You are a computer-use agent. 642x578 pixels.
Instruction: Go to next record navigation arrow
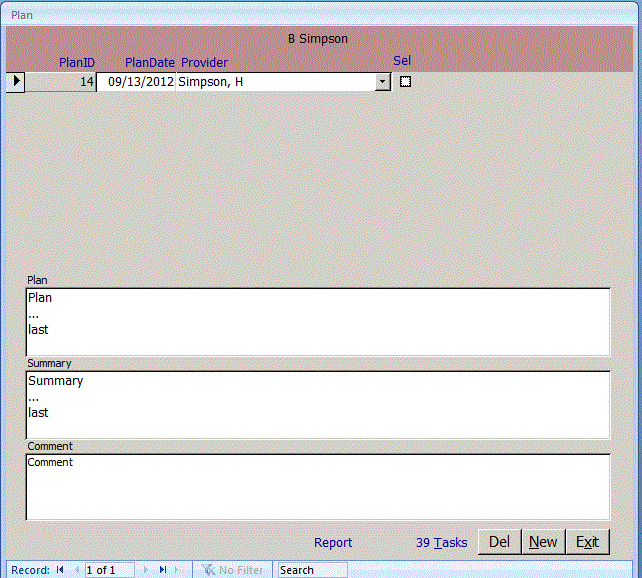point(146,569)
